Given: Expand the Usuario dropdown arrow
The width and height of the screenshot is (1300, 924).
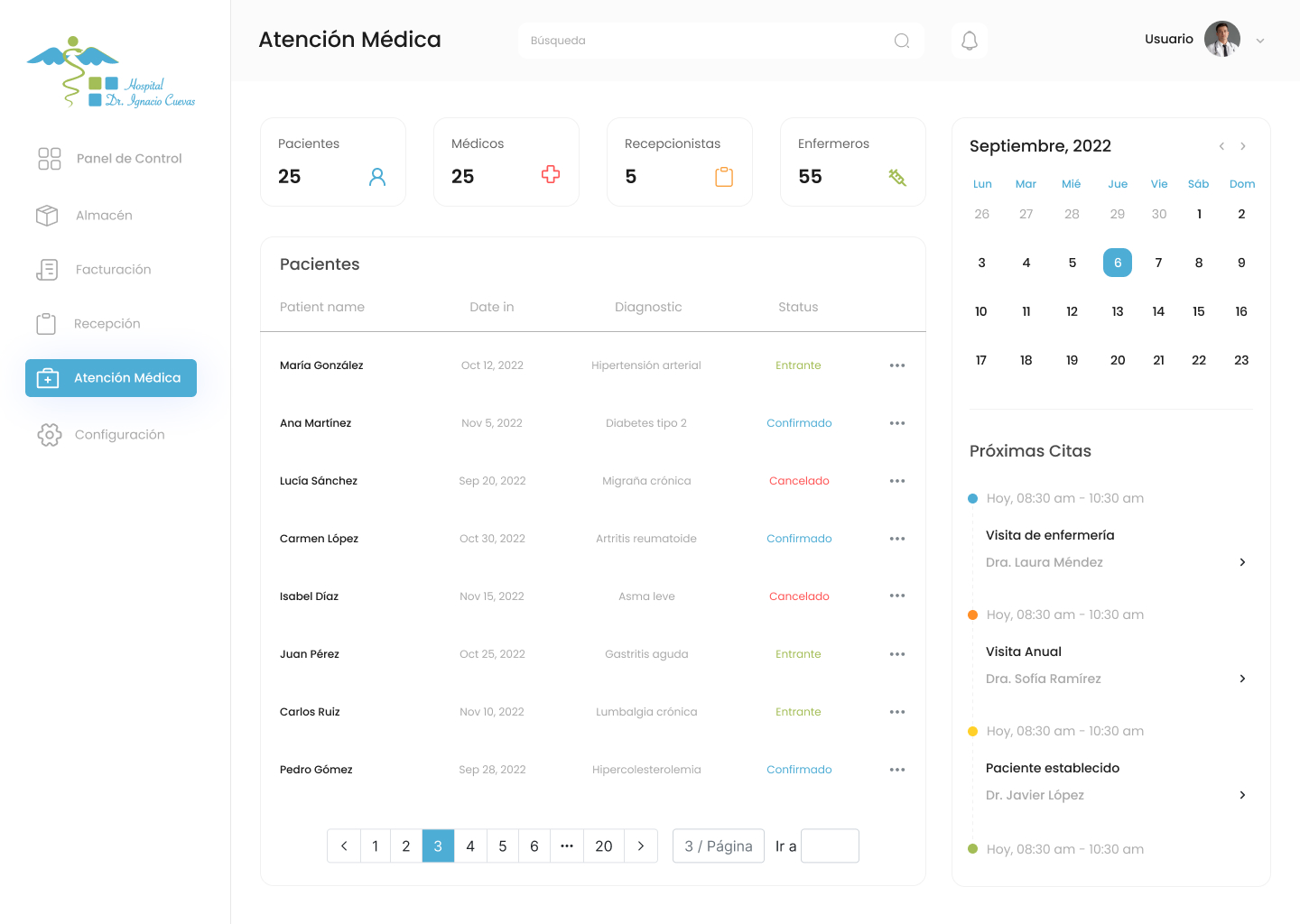Looking at the screenshot, I should tap(1260, 41).
